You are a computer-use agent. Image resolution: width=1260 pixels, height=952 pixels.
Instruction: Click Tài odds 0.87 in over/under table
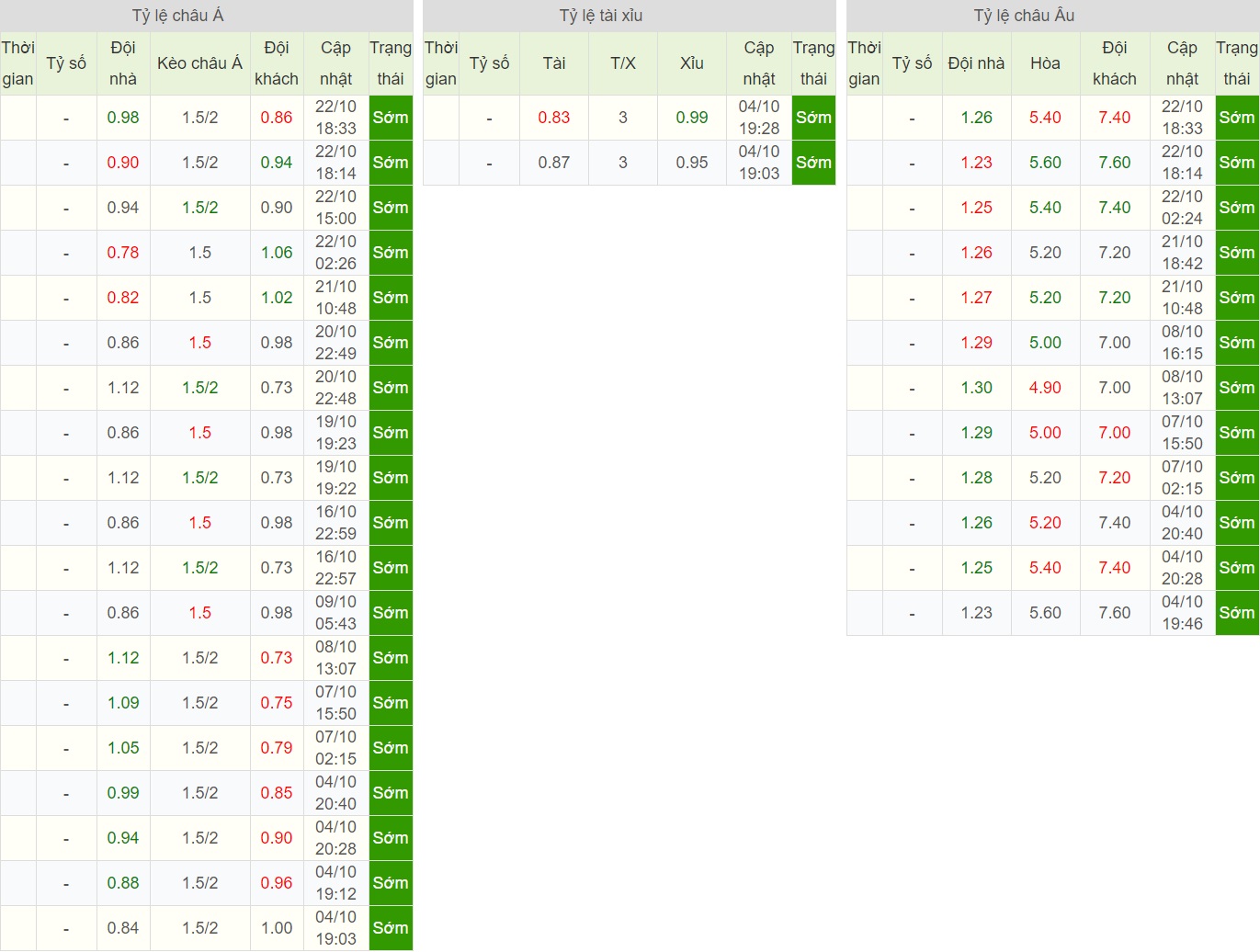[x=554, y=163]
